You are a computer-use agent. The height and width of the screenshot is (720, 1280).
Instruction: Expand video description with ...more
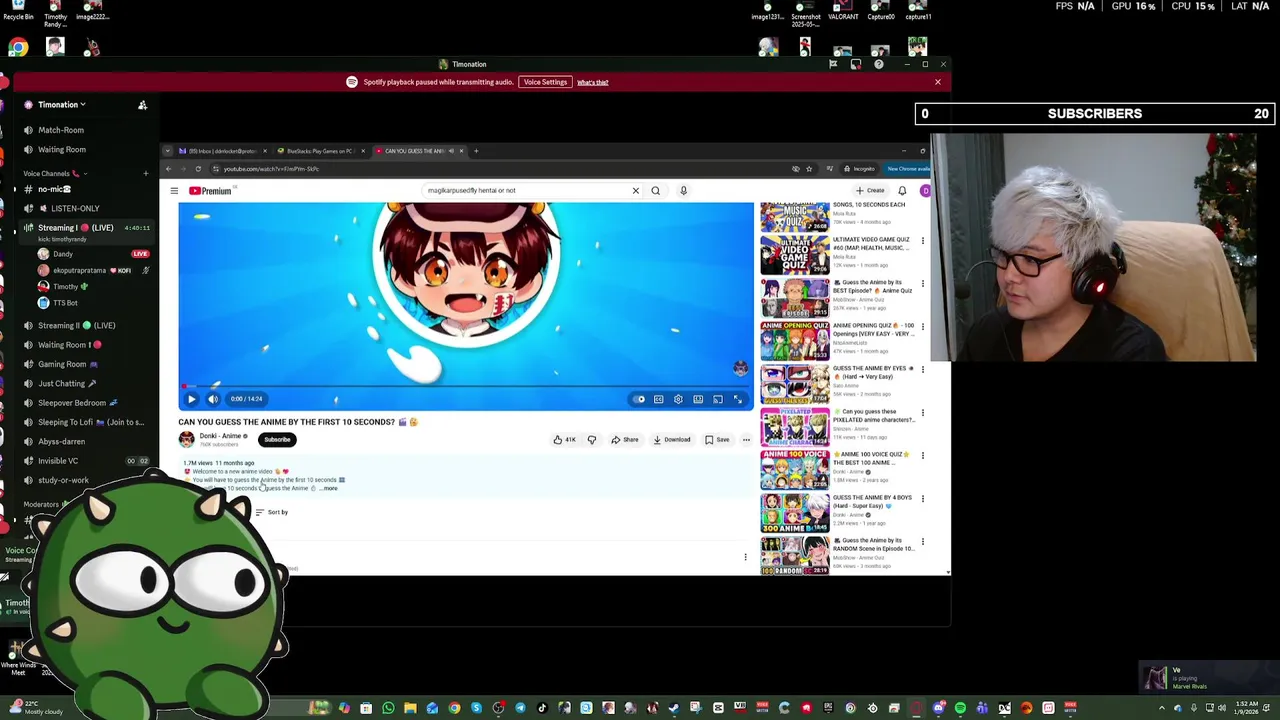pyautogui.click(x=329, y=488)
